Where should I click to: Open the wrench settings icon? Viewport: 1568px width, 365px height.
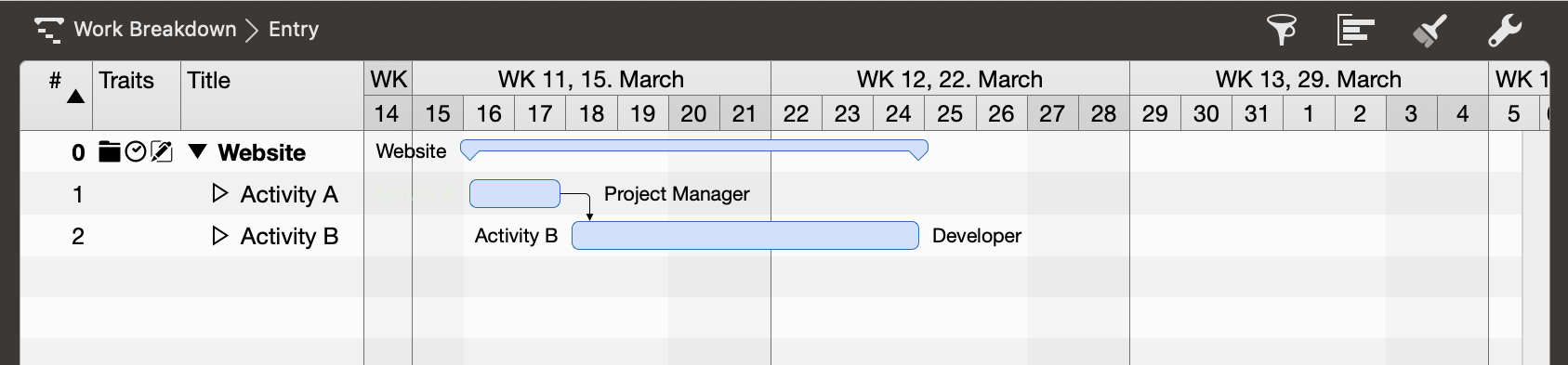coord(1505,30)
